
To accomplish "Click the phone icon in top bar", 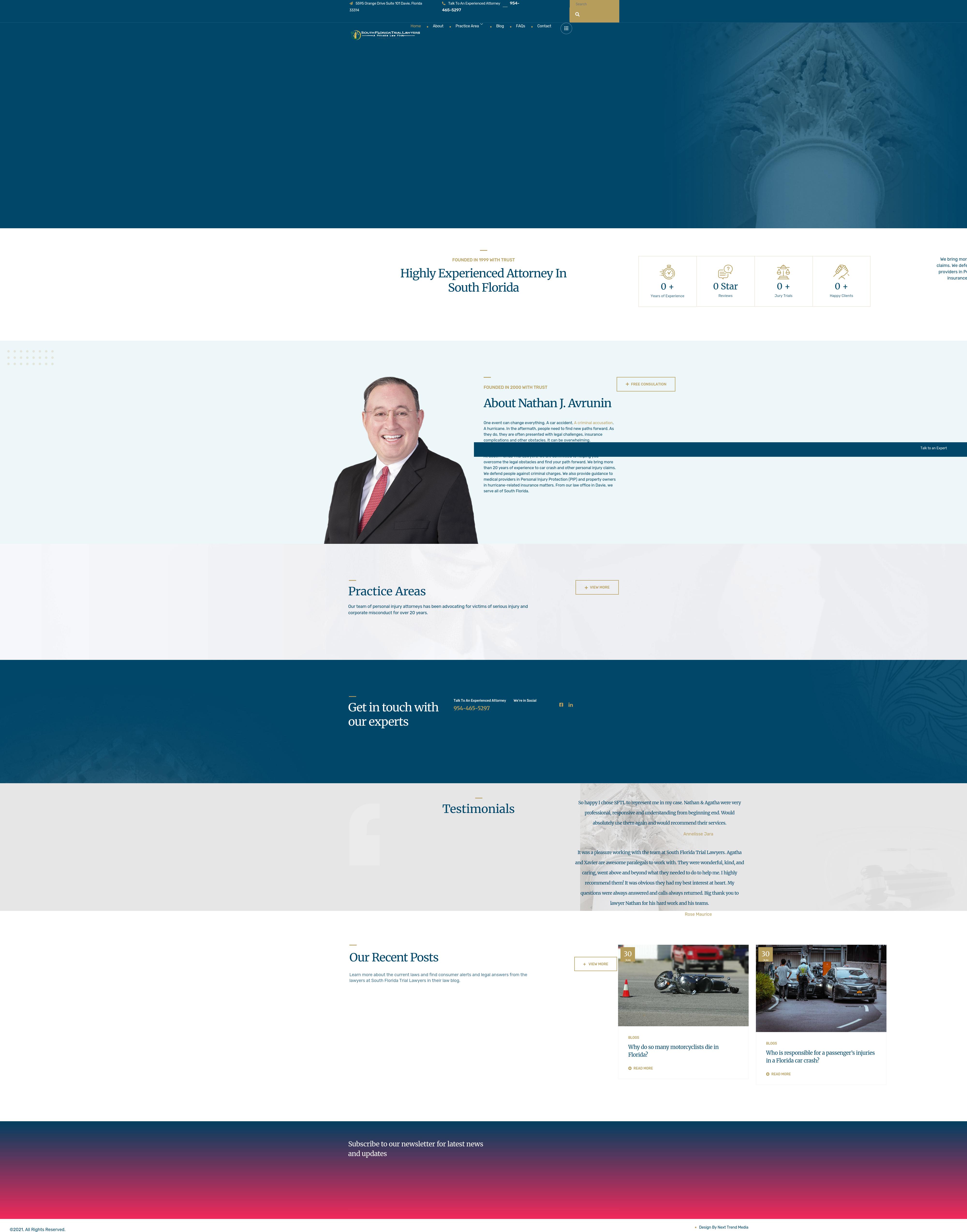I will pyautogui.click(x=444, y=3).
